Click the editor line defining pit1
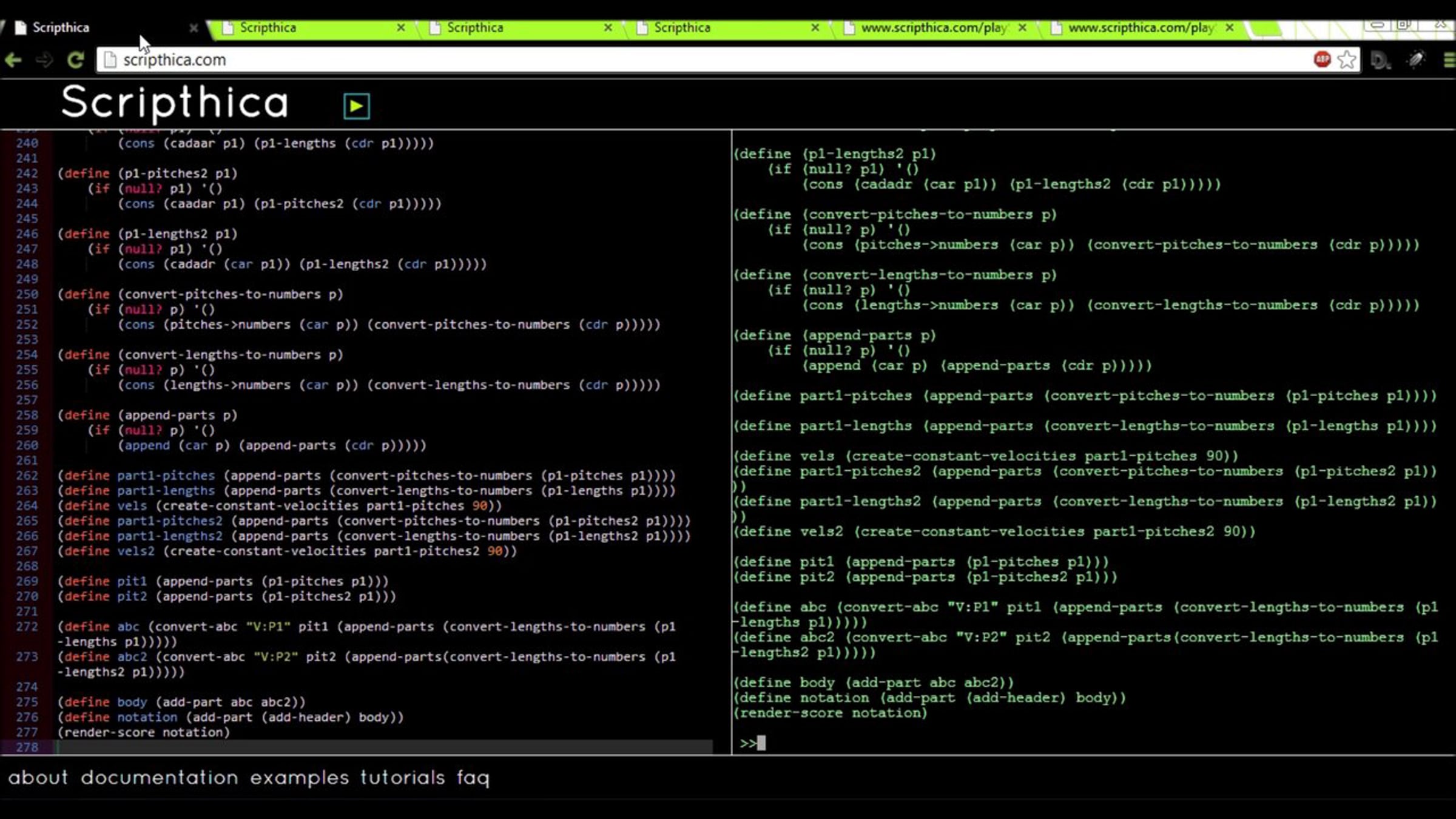Viewport: 1456px width, 819px height. pyautogui.click(x=223, y=581)
